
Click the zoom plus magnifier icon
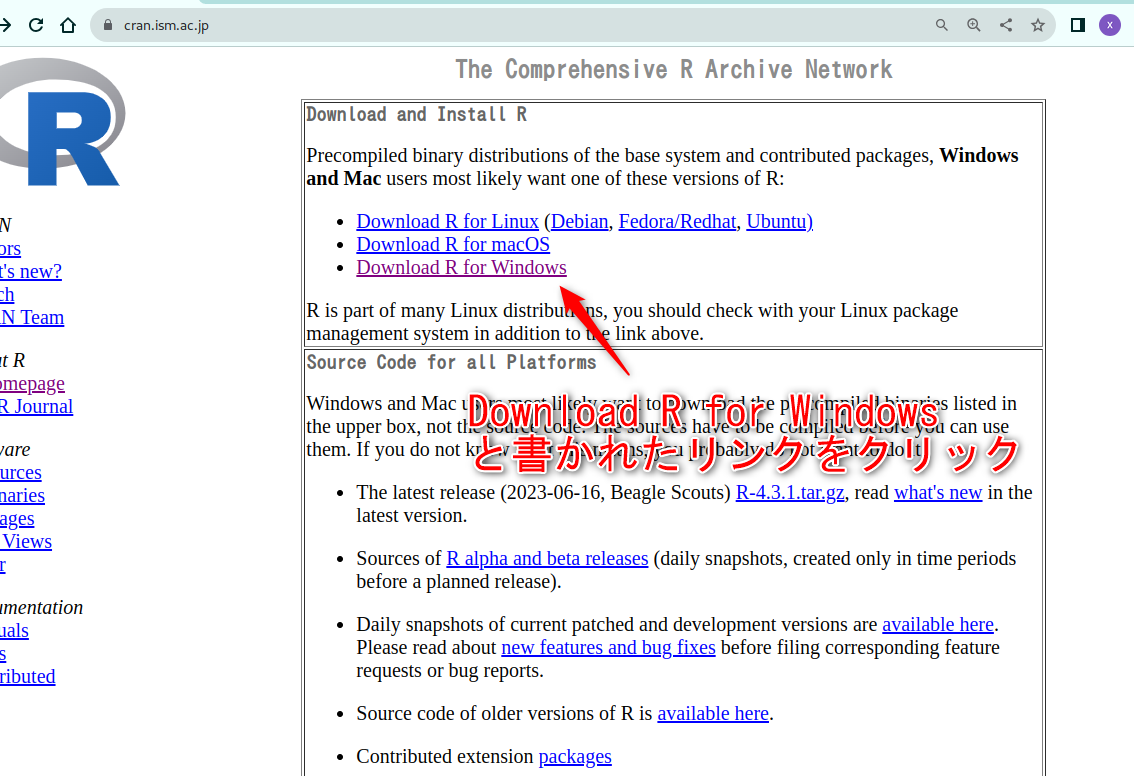click(974, 25)
